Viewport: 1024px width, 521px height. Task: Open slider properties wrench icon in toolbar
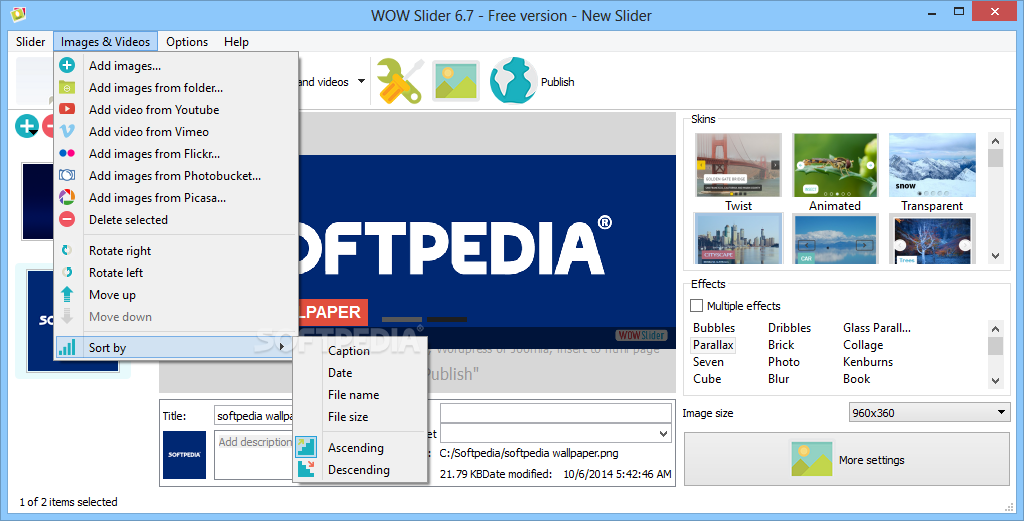click(400, 81)
